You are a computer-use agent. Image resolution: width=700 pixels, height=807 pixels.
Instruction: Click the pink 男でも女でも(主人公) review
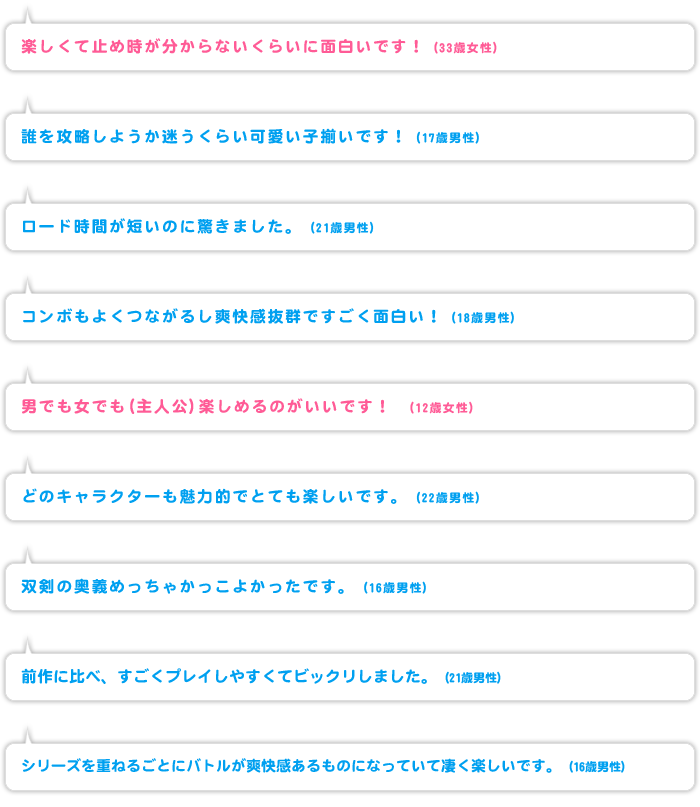pyautogui.click(x=204, y=407)
